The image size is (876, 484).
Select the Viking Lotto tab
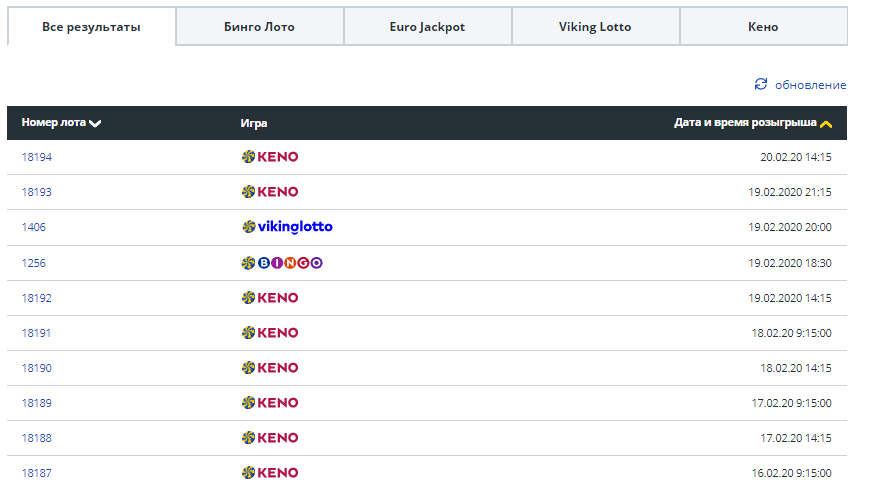click(595, 27)
